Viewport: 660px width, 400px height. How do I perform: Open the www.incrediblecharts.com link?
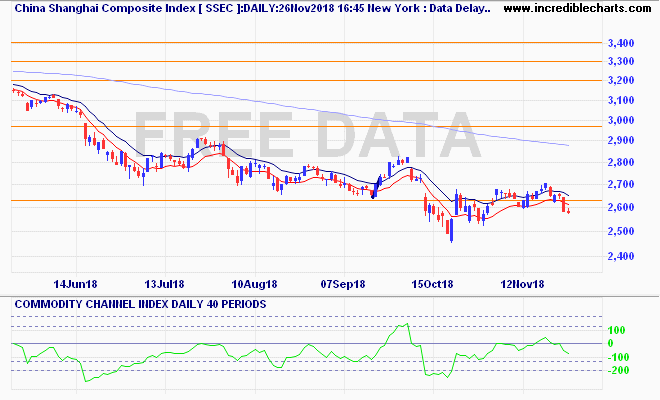[578, 8]
